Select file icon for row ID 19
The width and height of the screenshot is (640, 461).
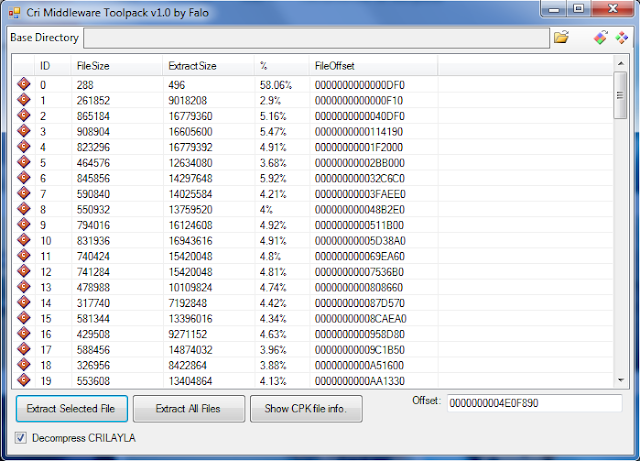(24, 380)
